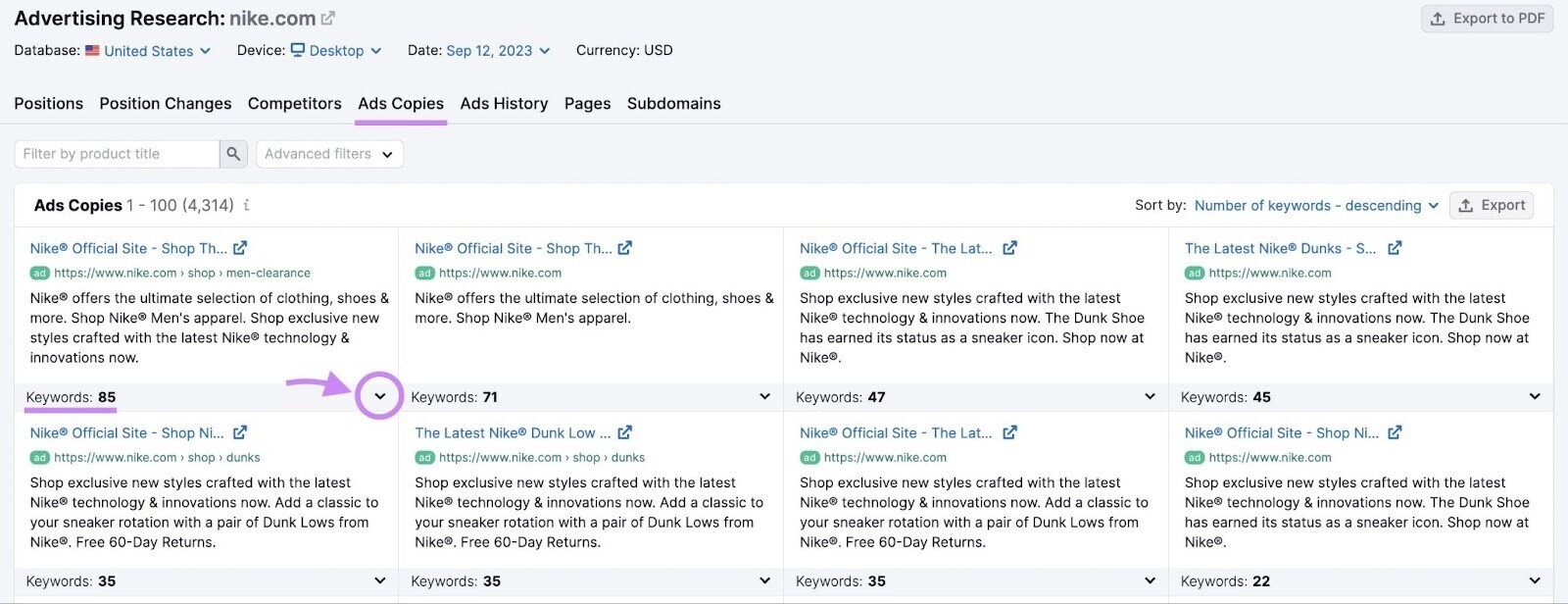This screenshot has width=1568, height=604.
Task: Focus the Filter by product title field
Action: pos(116,154)
